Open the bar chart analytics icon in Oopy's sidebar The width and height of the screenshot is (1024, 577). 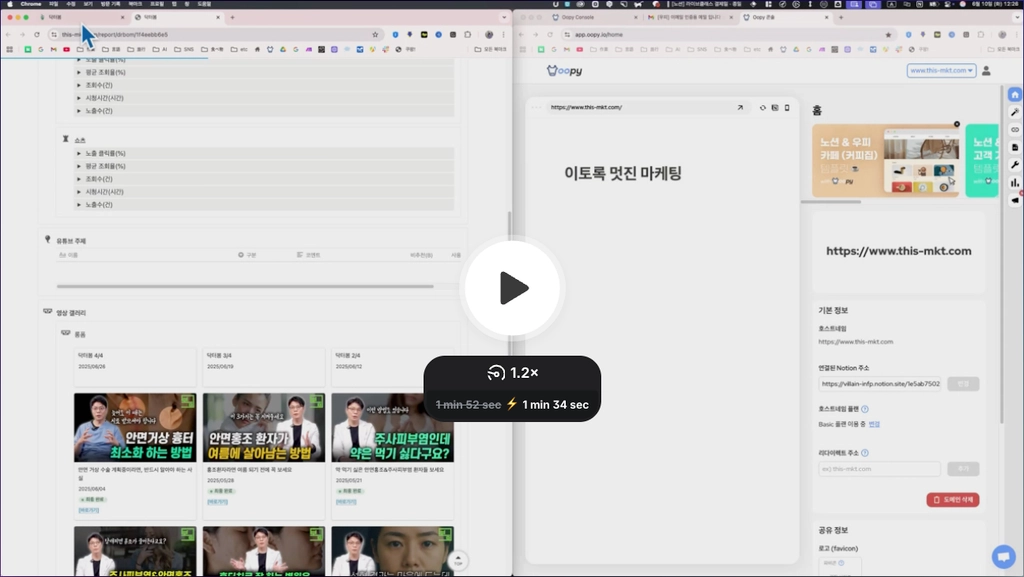coord(1015,183)
